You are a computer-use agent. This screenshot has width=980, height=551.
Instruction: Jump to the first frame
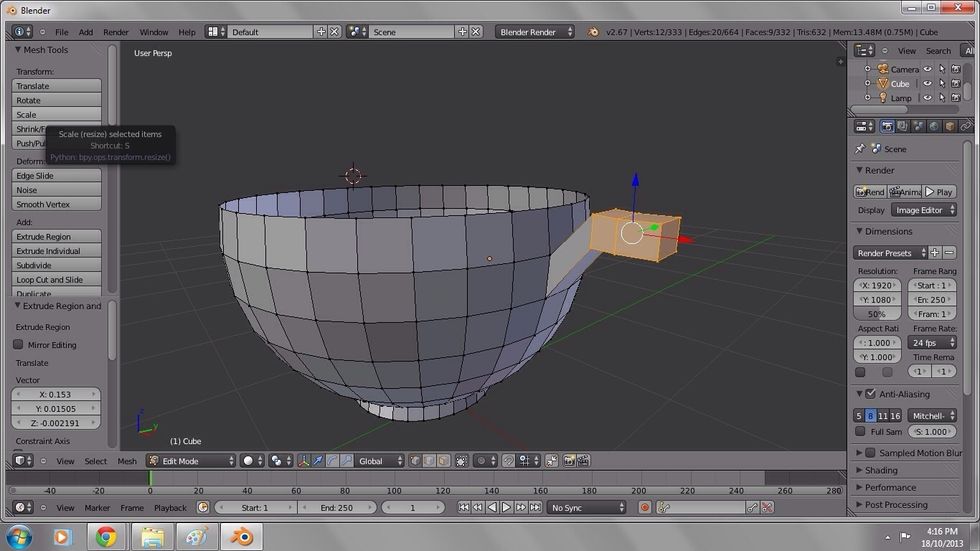464,507
